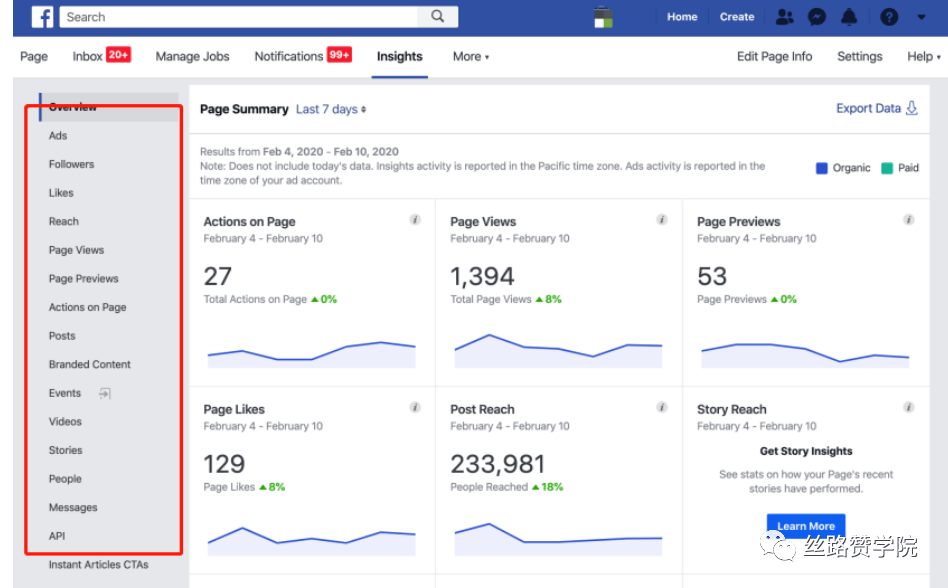Click info icon on Page Views card
Viewport: 948px width, 588px height.
click(662, 219)
